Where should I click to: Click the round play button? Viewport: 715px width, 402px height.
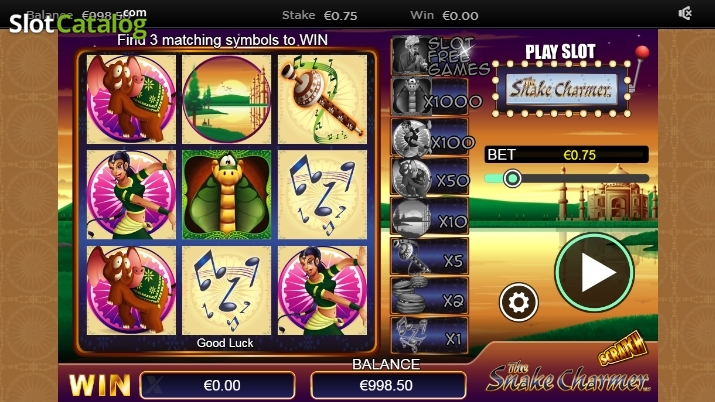pos(594,272)
